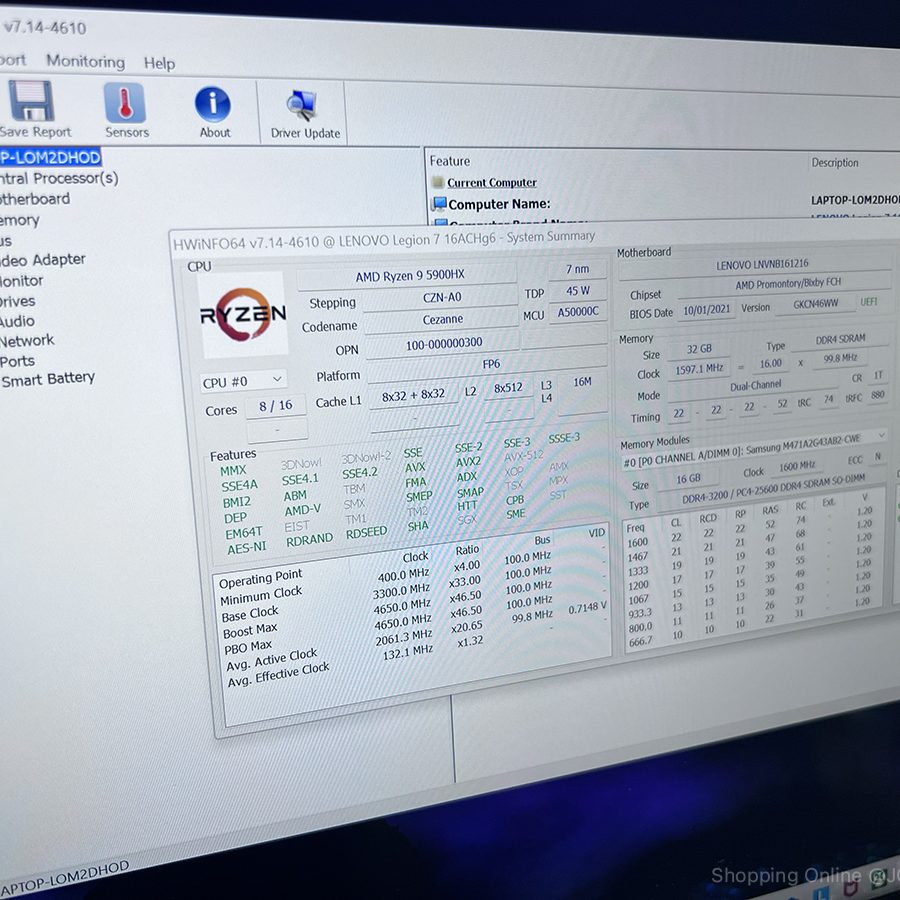Select Audio in the device tree

click(17, 321)
